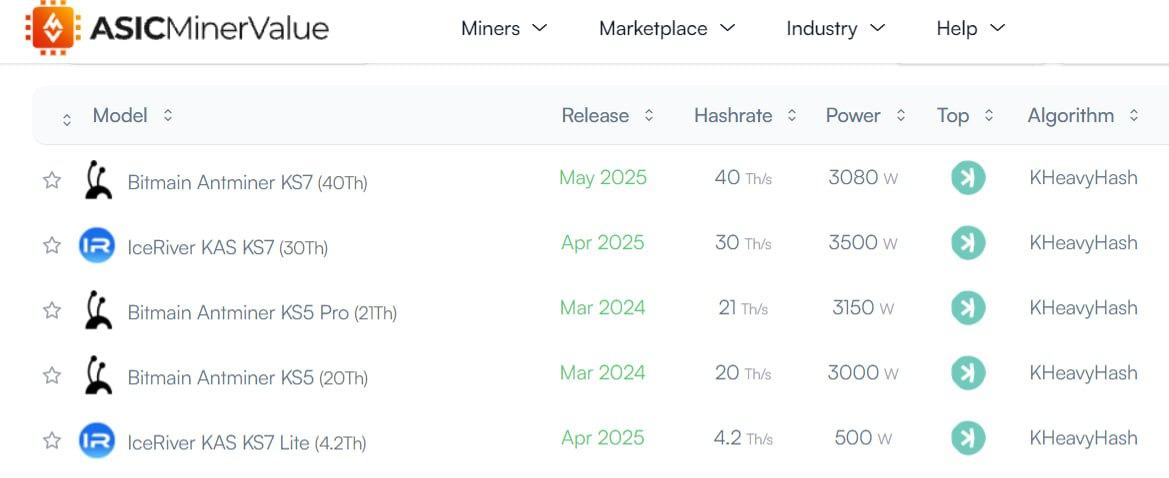
Task: Open the Marketplace dropdown menu
Action: click(667, 28)
